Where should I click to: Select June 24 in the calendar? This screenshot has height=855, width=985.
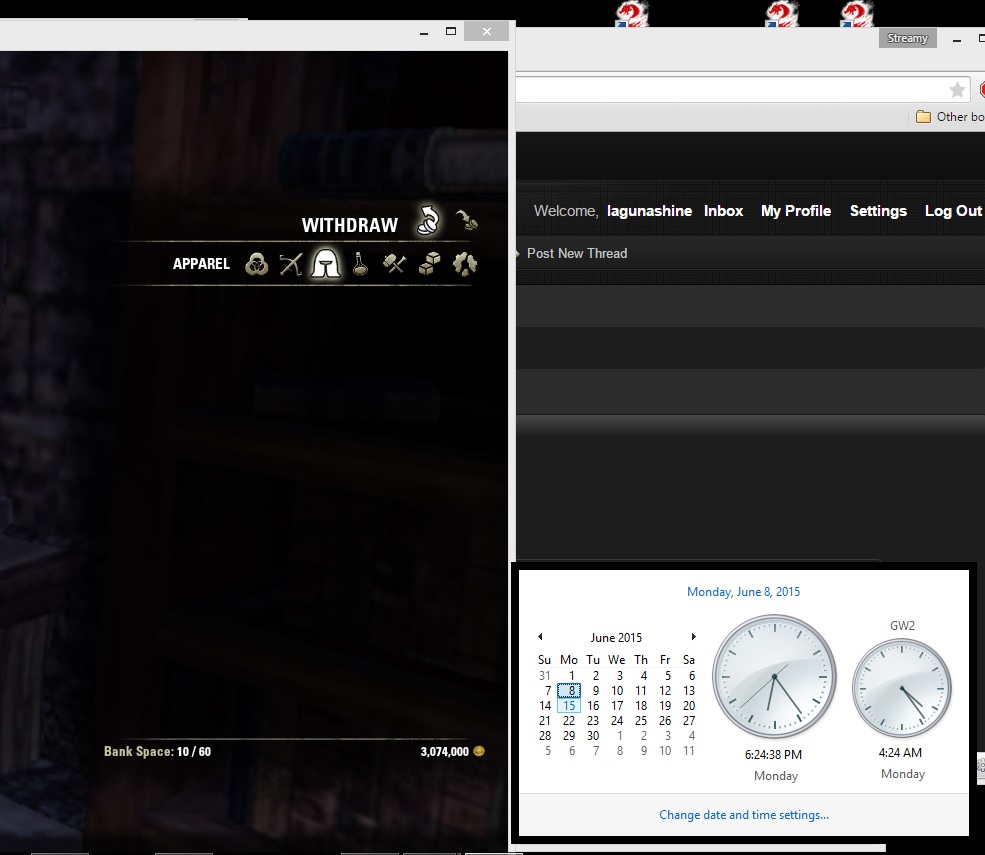coord(617,721)
